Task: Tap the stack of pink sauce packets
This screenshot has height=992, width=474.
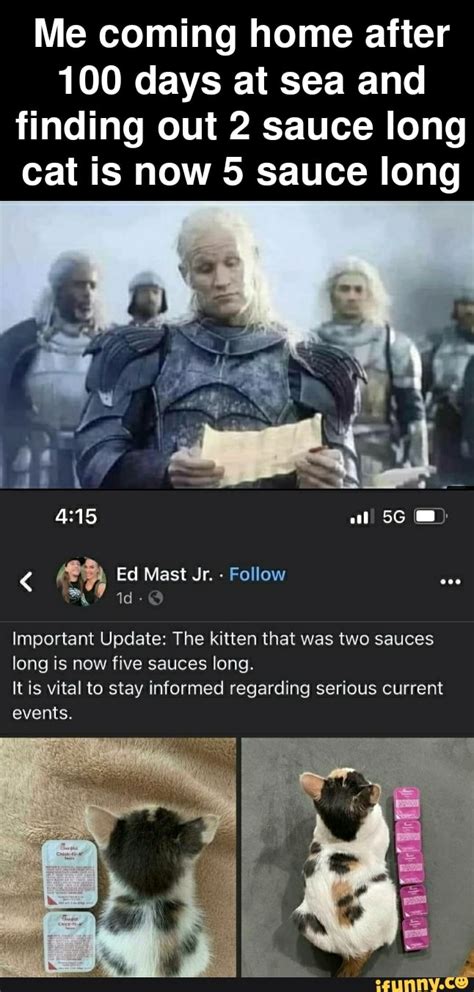Action: [x=411, y=868]
